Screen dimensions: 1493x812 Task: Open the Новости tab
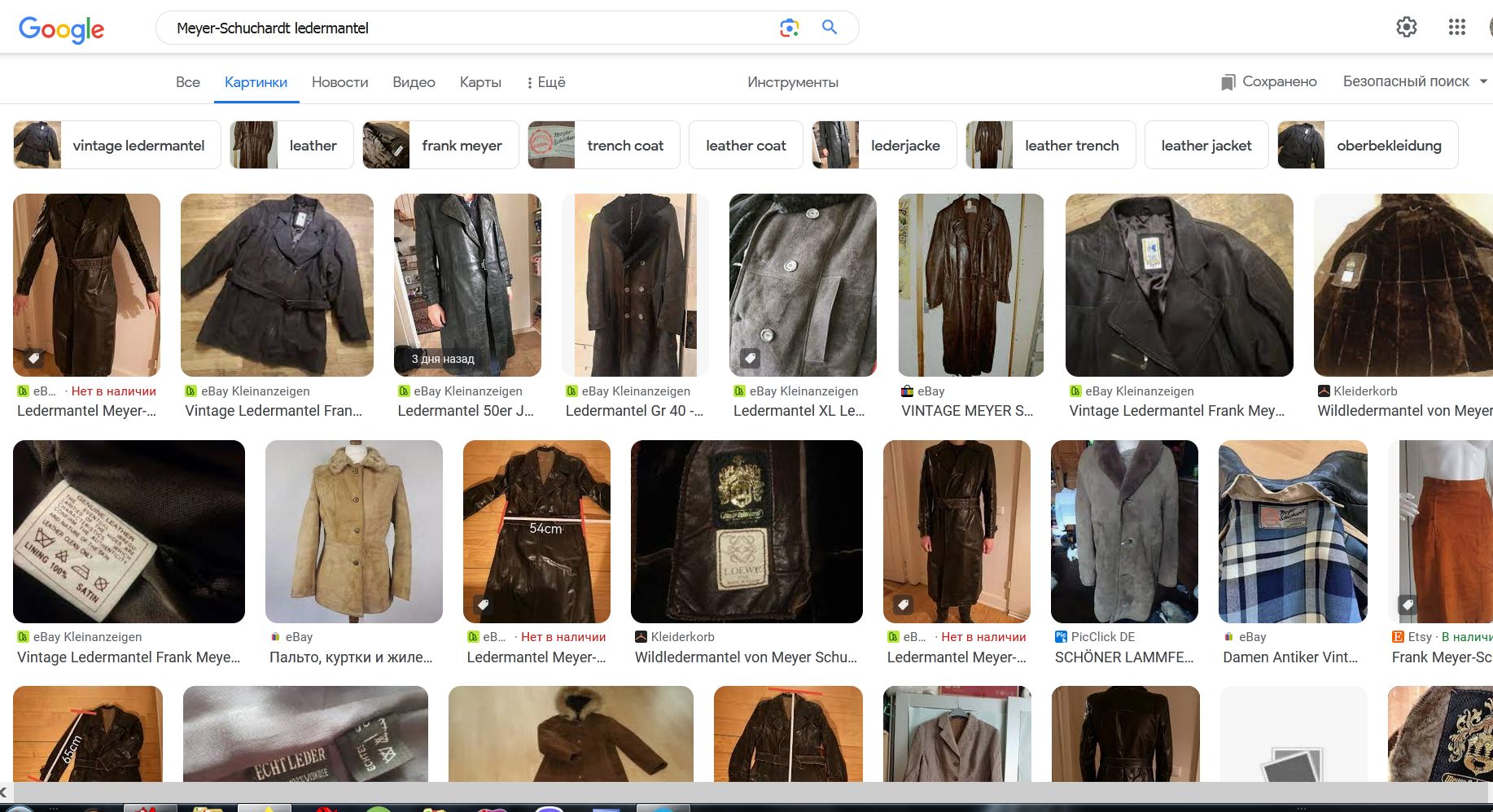tap(340, 82)
